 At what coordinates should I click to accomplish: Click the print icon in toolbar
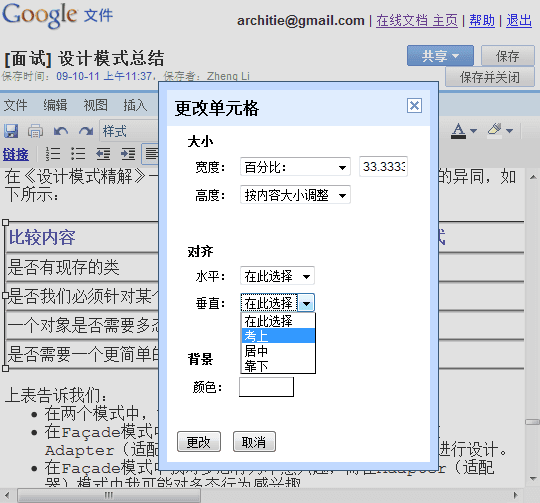(x=35, y=131)
